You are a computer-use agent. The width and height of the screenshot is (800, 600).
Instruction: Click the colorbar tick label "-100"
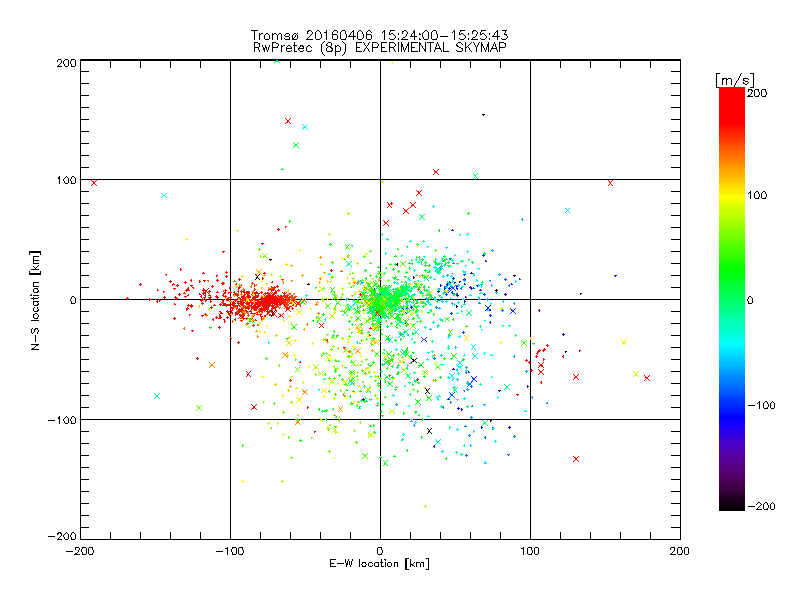pyautogui.click(x=761, y=405)
